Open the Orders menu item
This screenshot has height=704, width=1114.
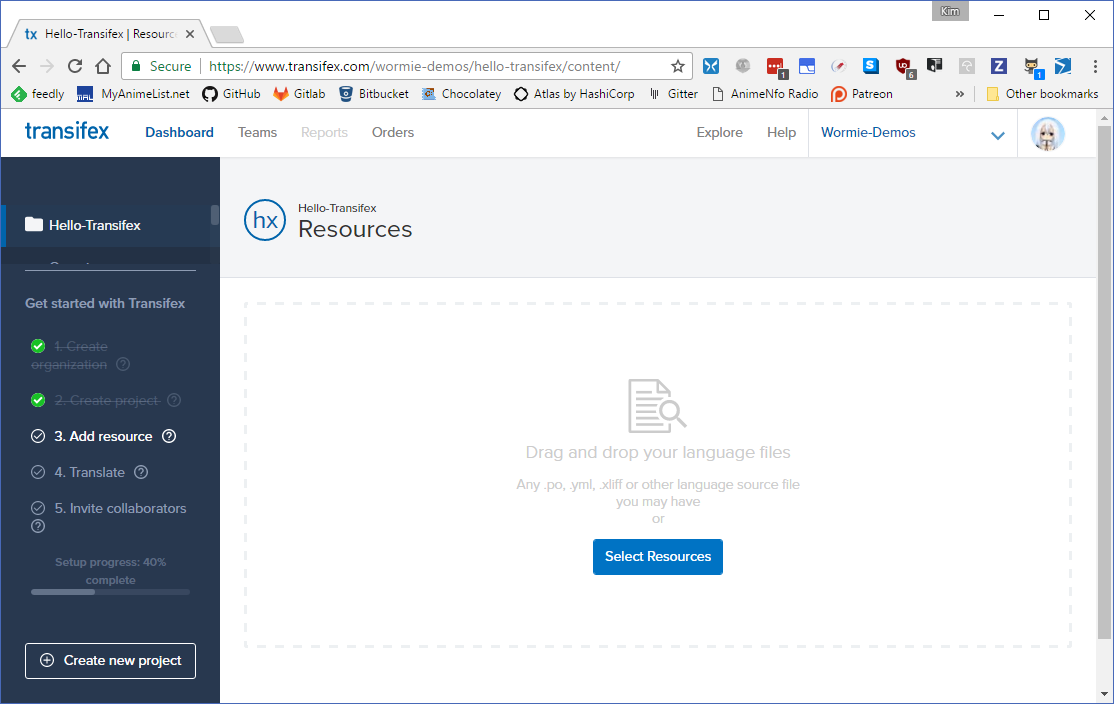[x=393, y=132]
